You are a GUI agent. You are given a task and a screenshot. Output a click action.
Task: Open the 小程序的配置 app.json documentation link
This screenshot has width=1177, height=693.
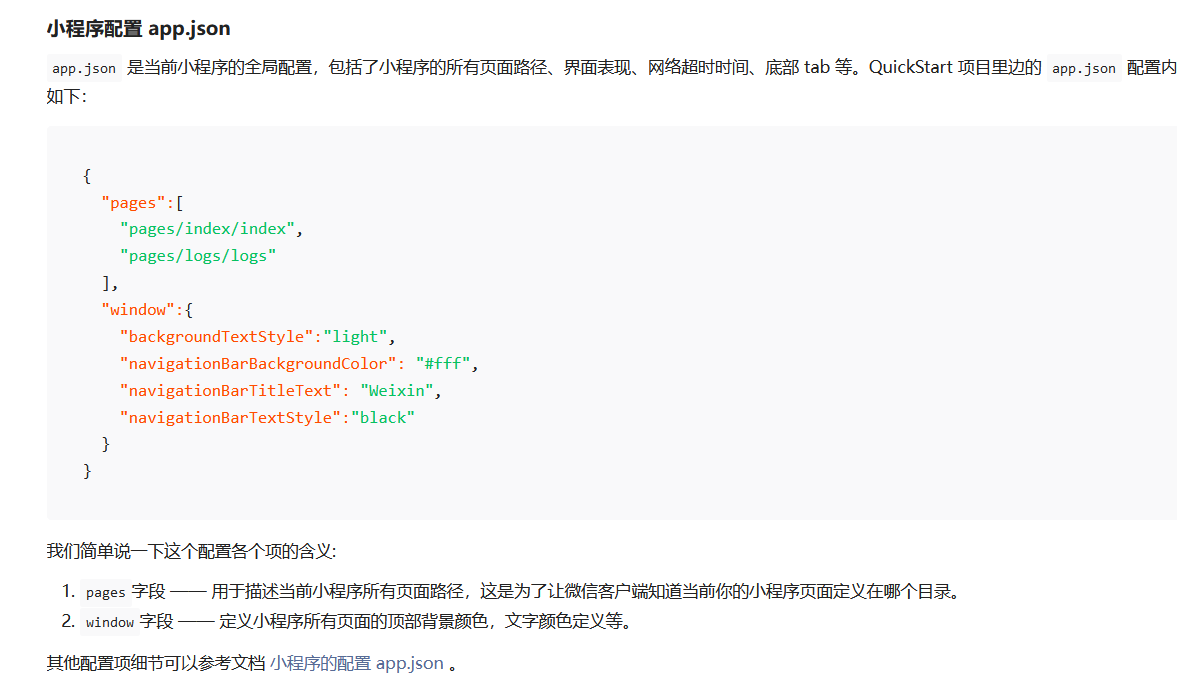tap(355, 662)
